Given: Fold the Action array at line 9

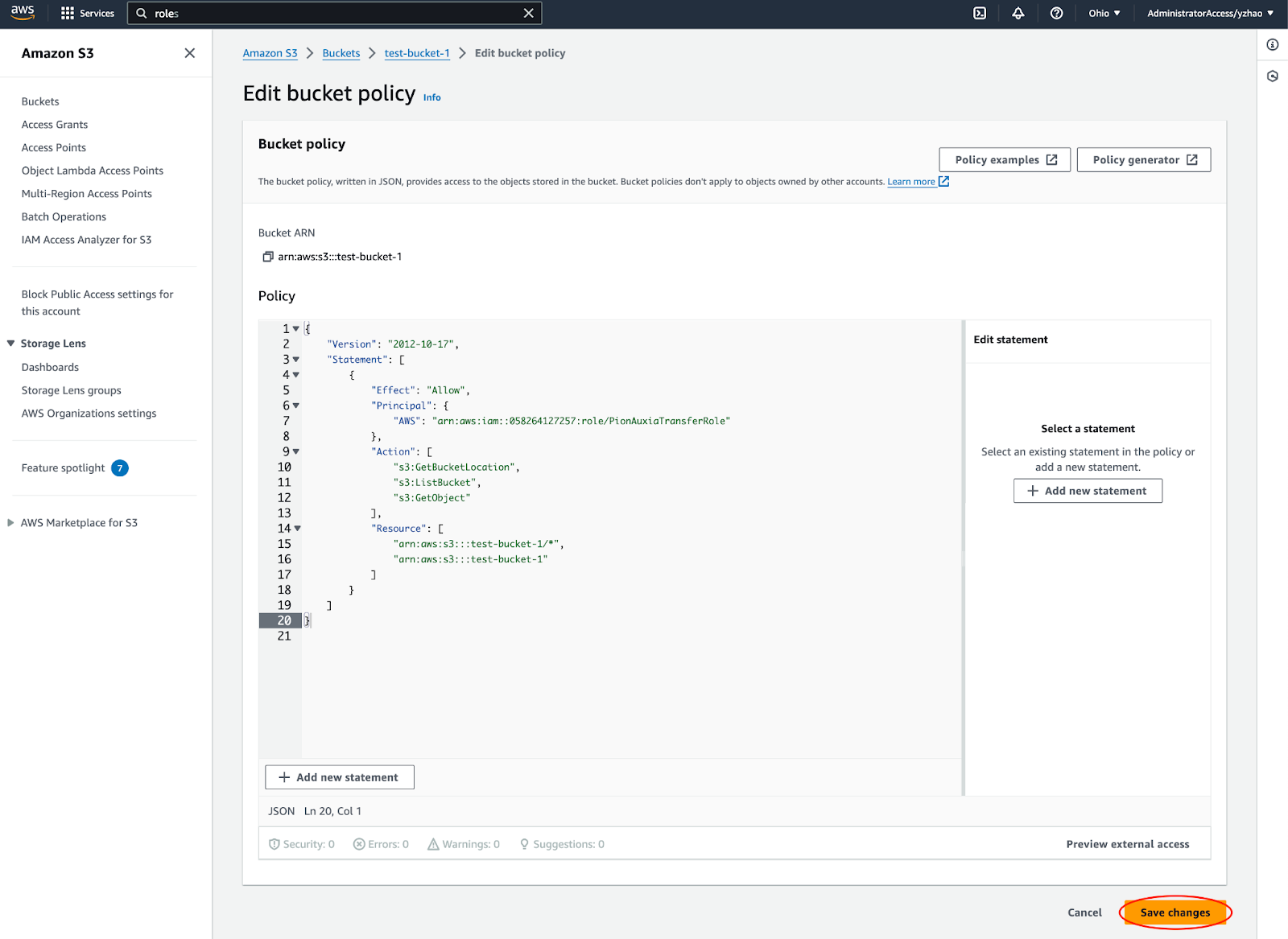Looking at the screenshot, I should 296,451.
